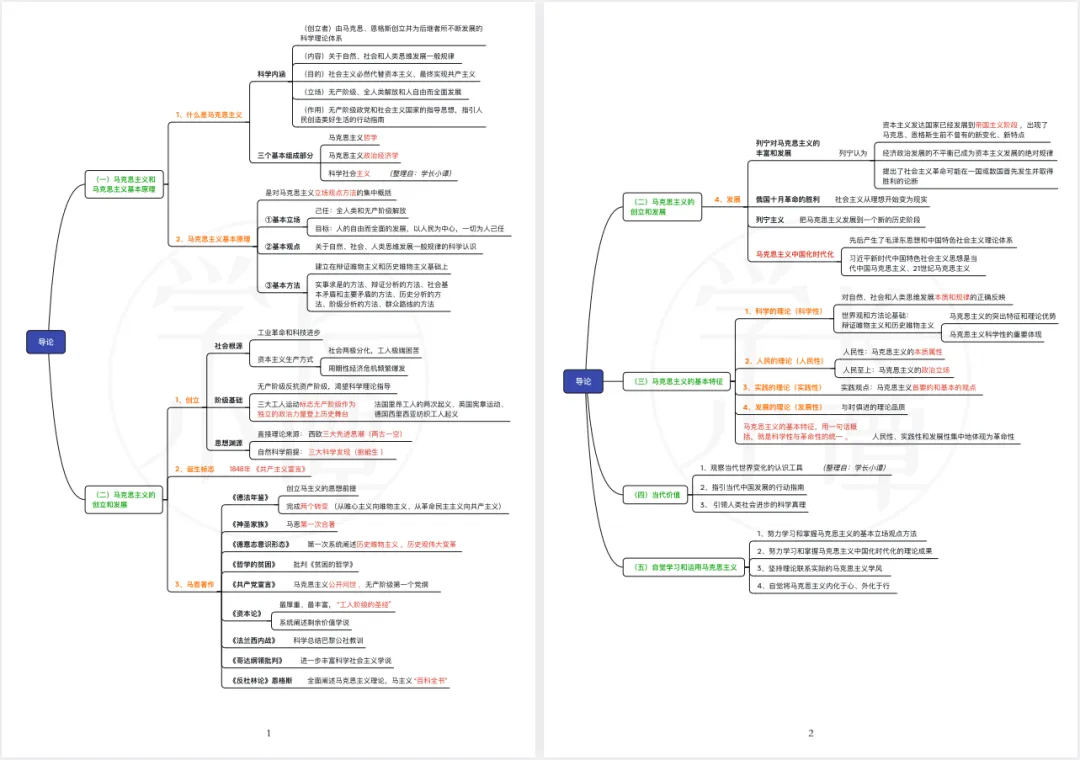Select the '阶级基础' node
Screen dimensions: 1080x760
coord(228,400)
